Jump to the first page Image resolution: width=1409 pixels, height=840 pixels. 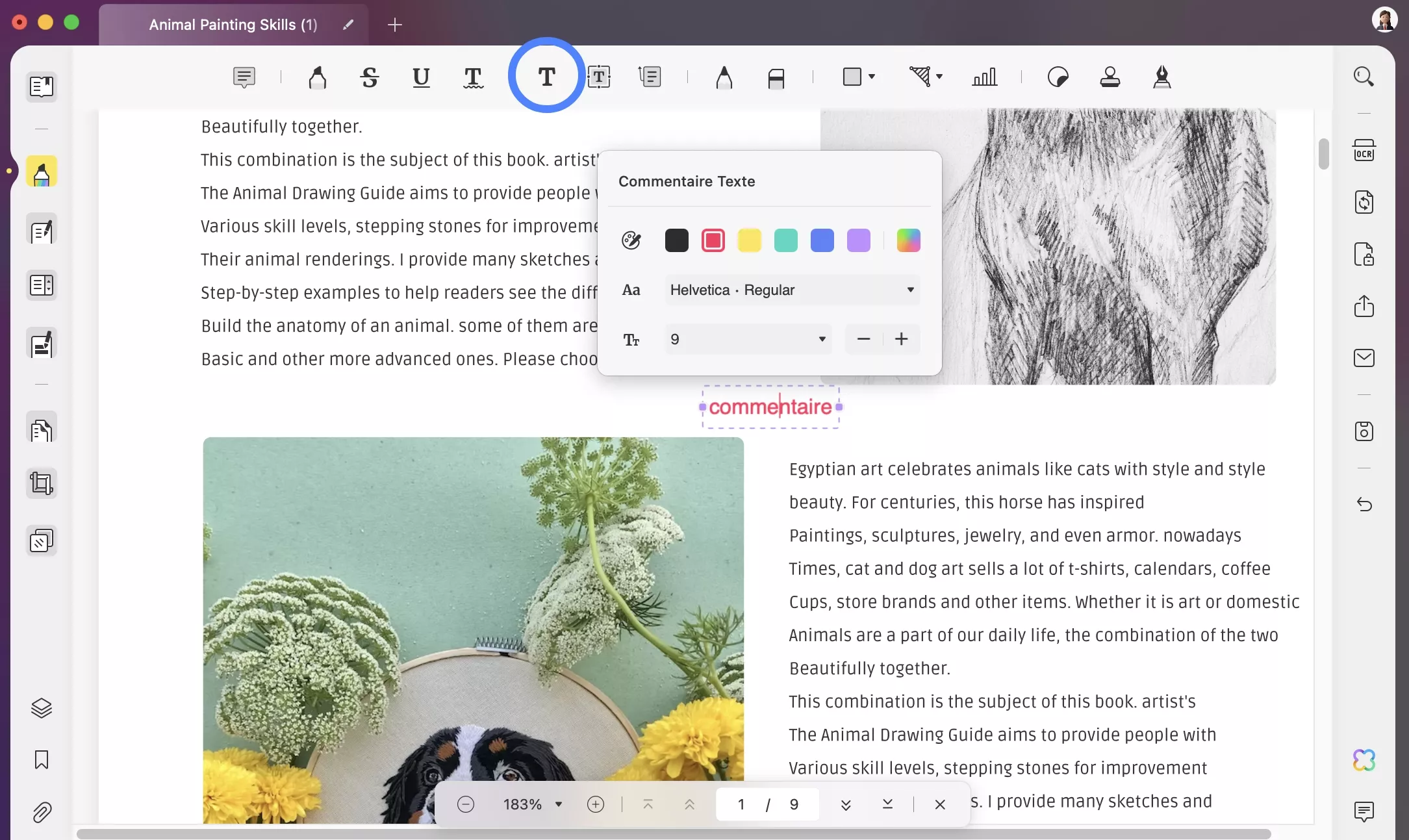pos(648,804)
